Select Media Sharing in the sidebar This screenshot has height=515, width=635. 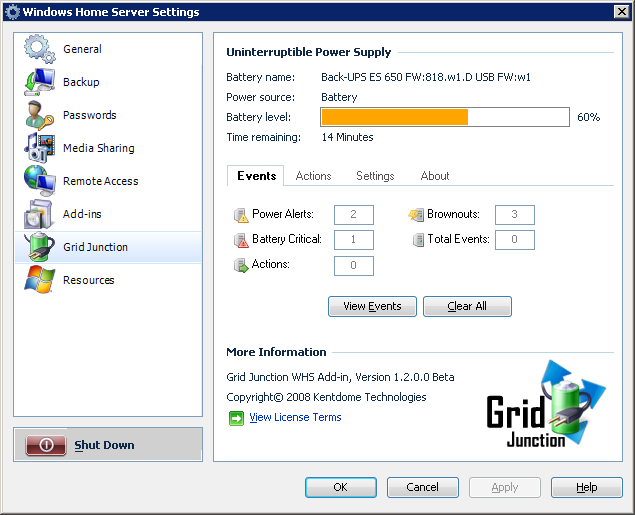108,148
